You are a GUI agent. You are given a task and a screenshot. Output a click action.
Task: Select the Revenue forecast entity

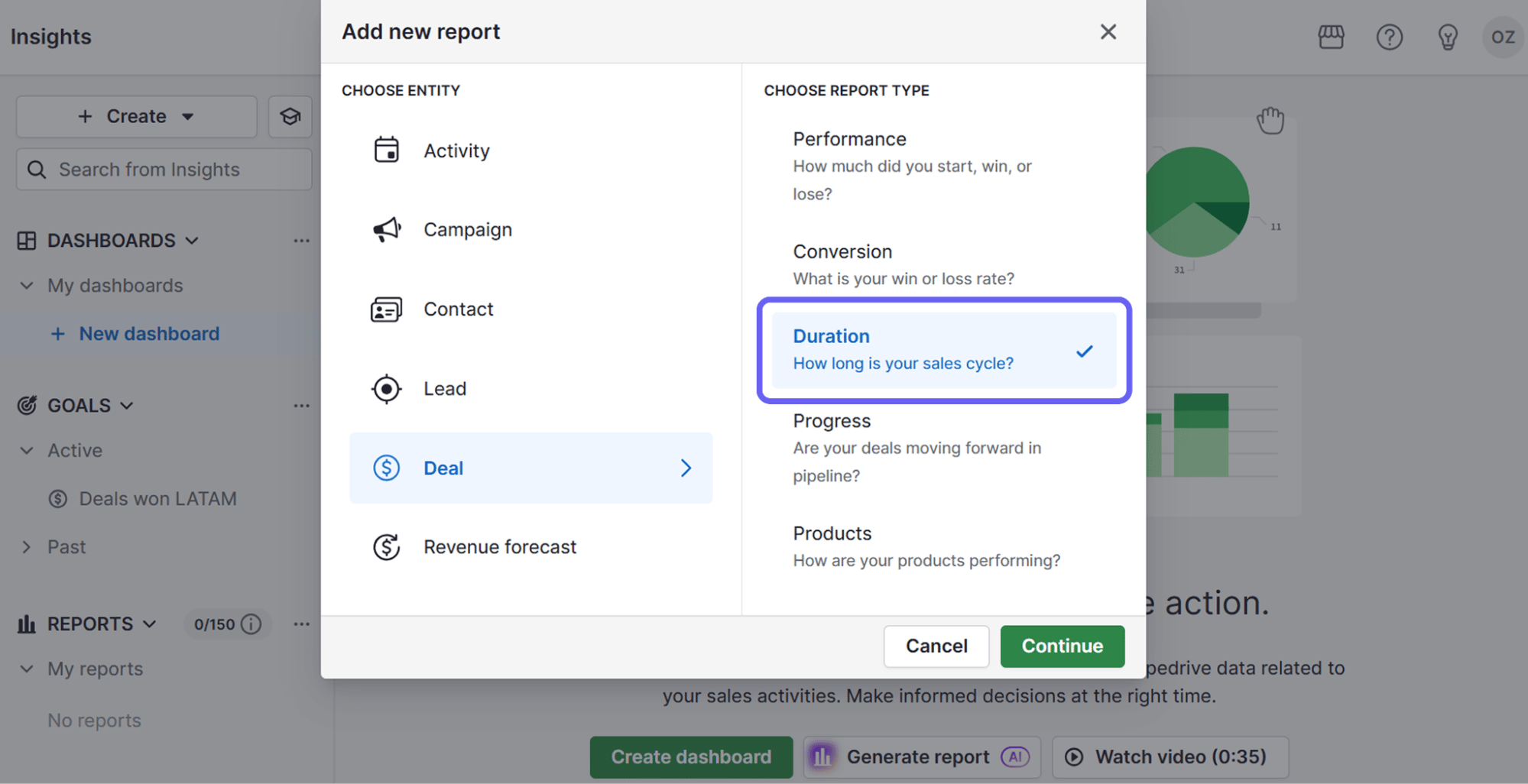pos(500,547)
